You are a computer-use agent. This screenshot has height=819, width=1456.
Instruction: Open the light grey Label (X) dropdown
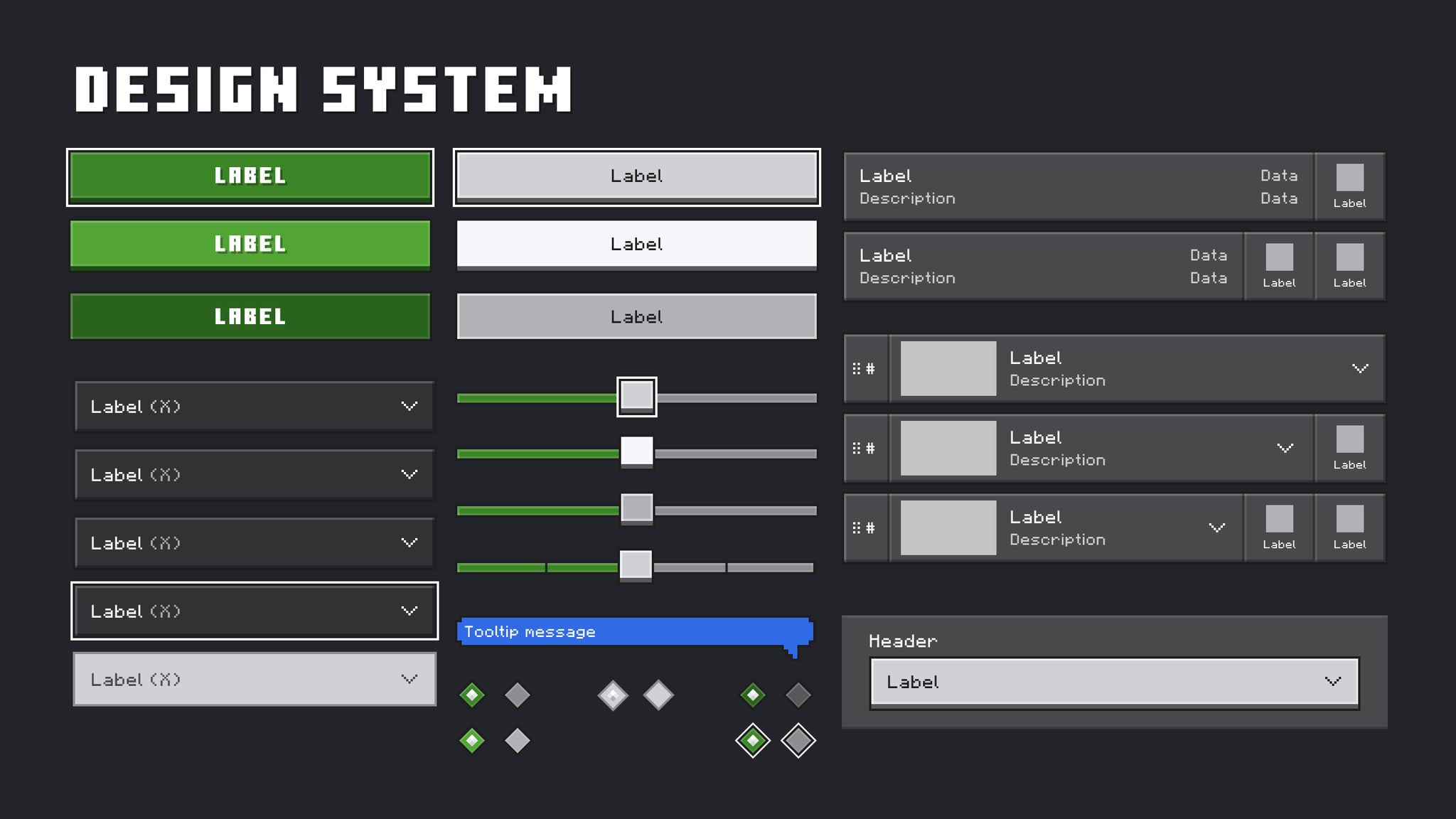click(x=255, y=679)
